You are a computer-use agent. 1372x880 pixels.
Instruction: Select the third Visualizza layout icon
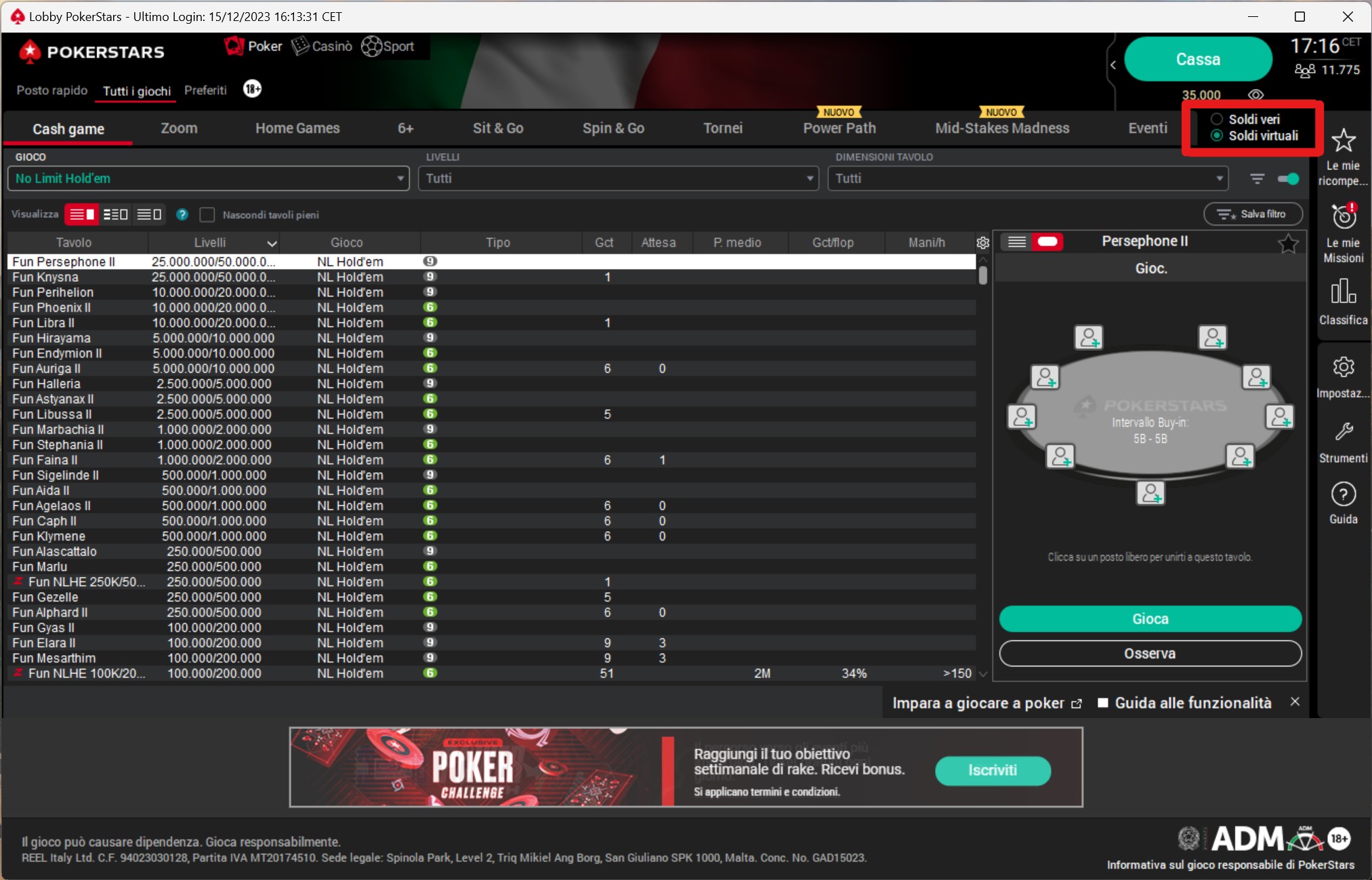(x=149, y=214)
